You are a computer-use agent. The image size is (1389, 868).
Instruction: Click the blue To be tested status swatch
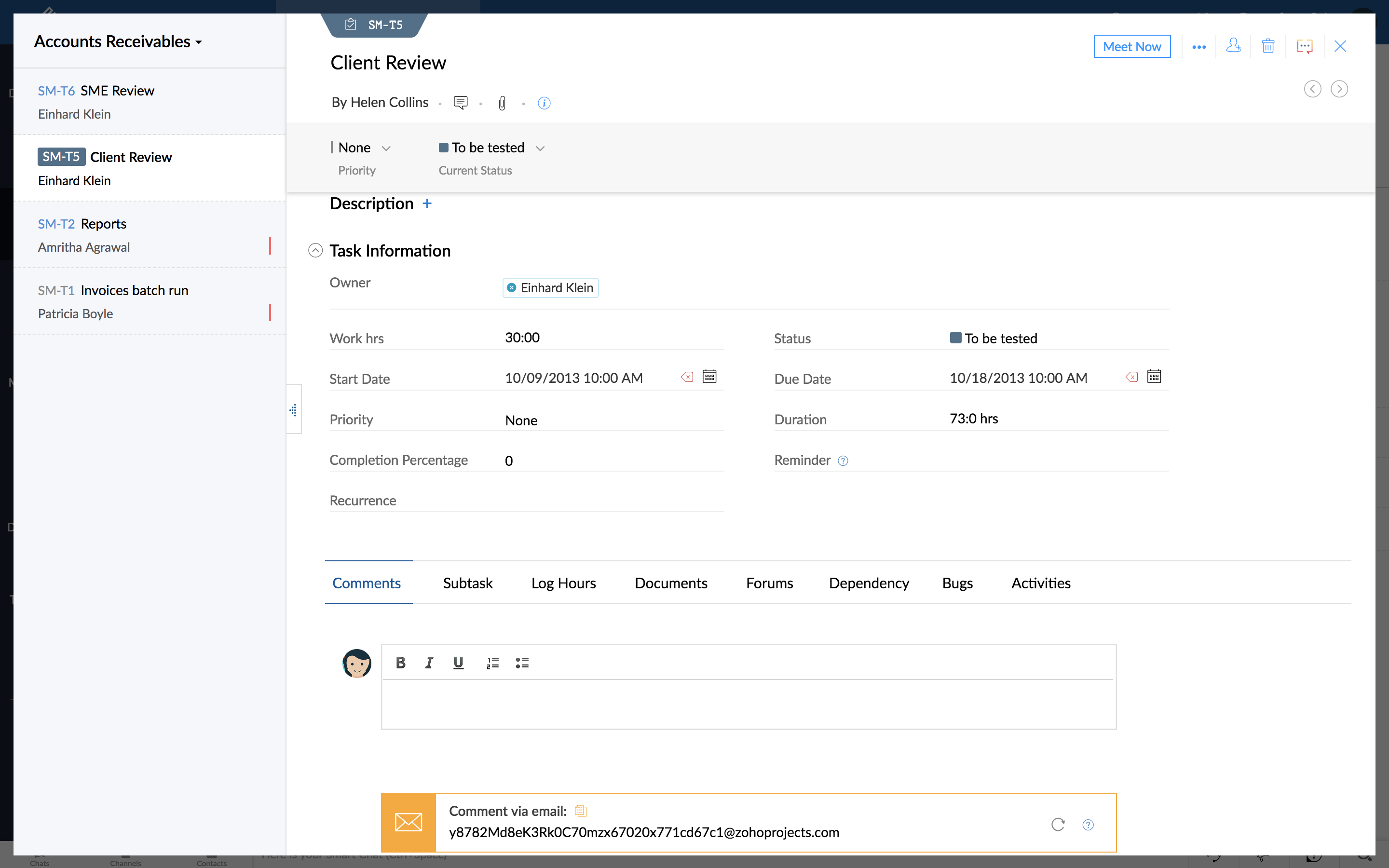point(955,338)
